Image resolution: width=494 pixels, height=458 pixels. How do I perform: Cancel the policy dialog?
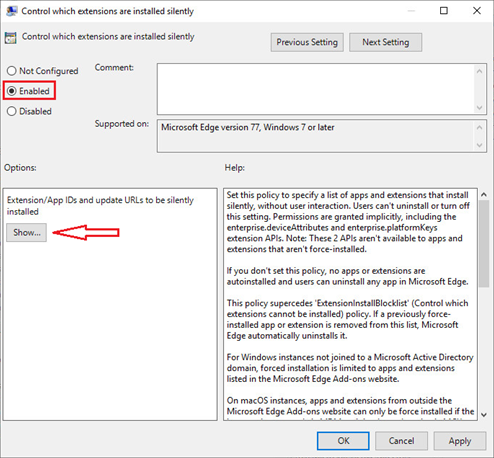[401, 441]
